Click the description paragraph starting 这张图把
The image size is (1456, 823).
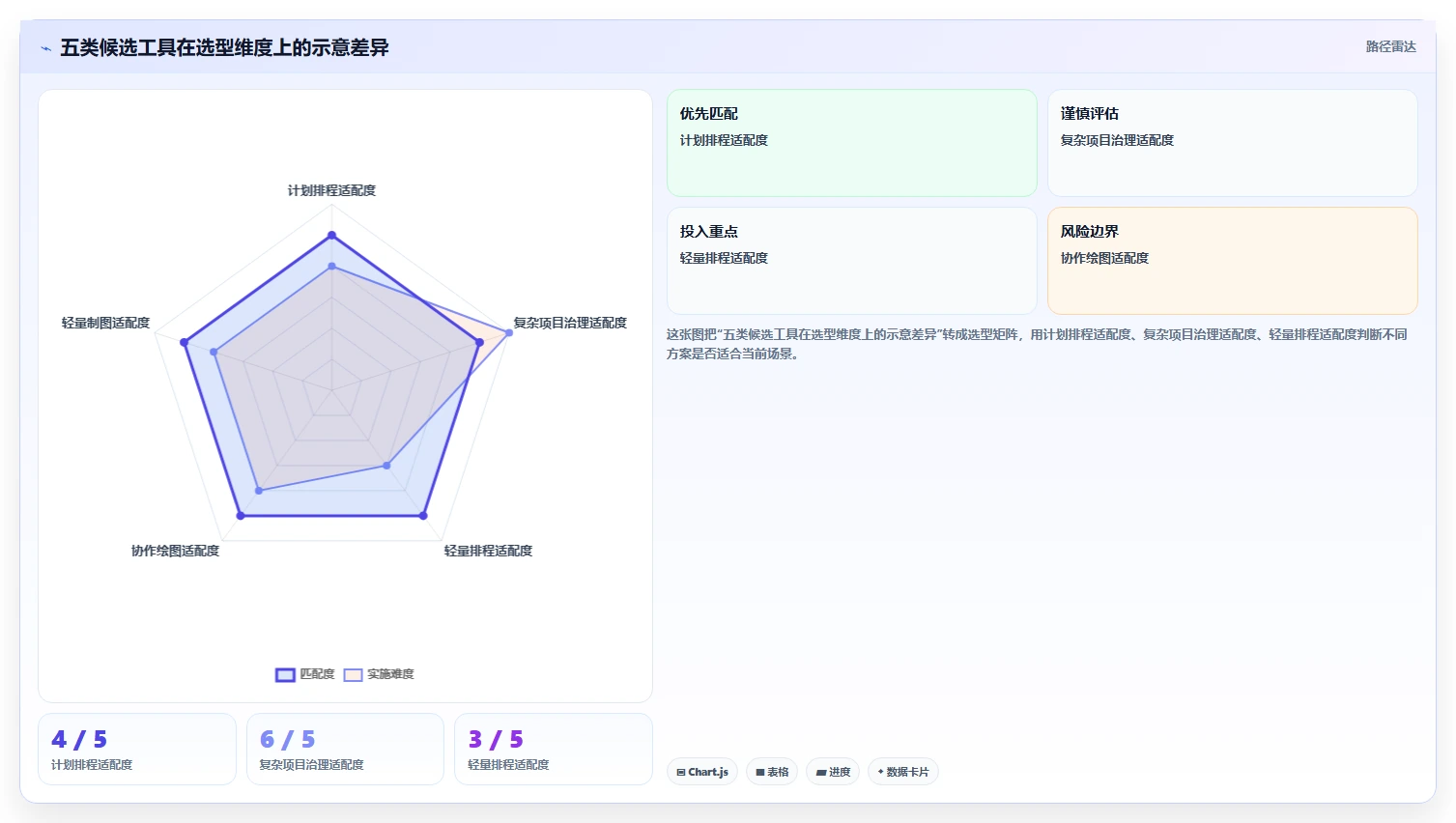coord(1037,344)
